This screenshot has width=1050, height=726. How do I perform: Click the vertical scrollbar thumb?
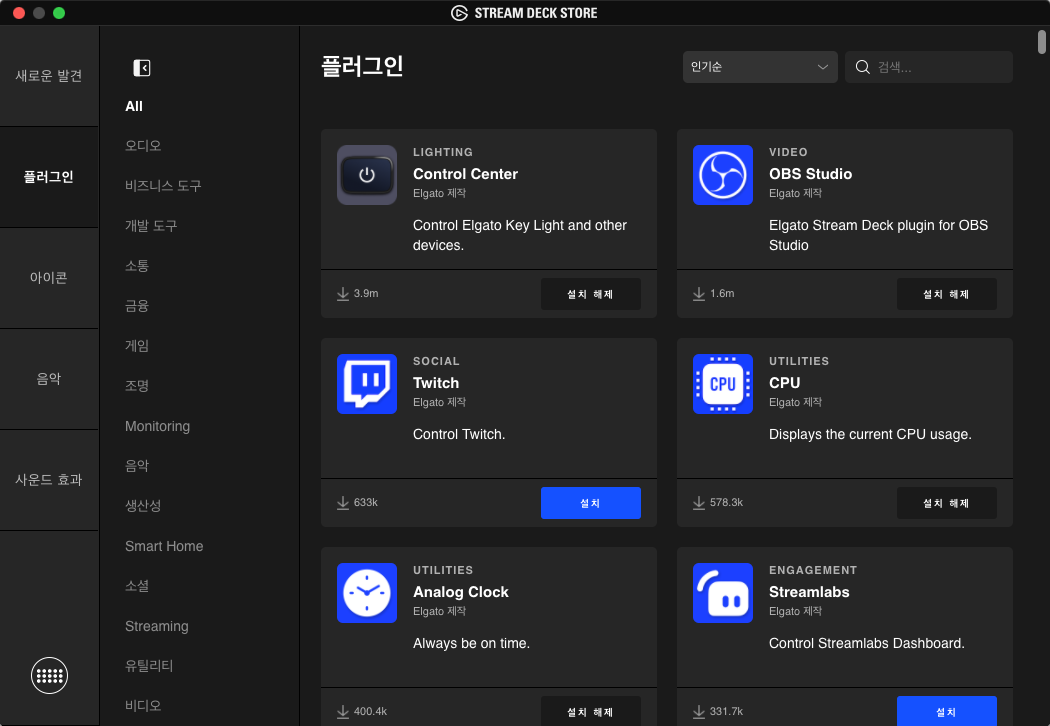[1041, 42]
